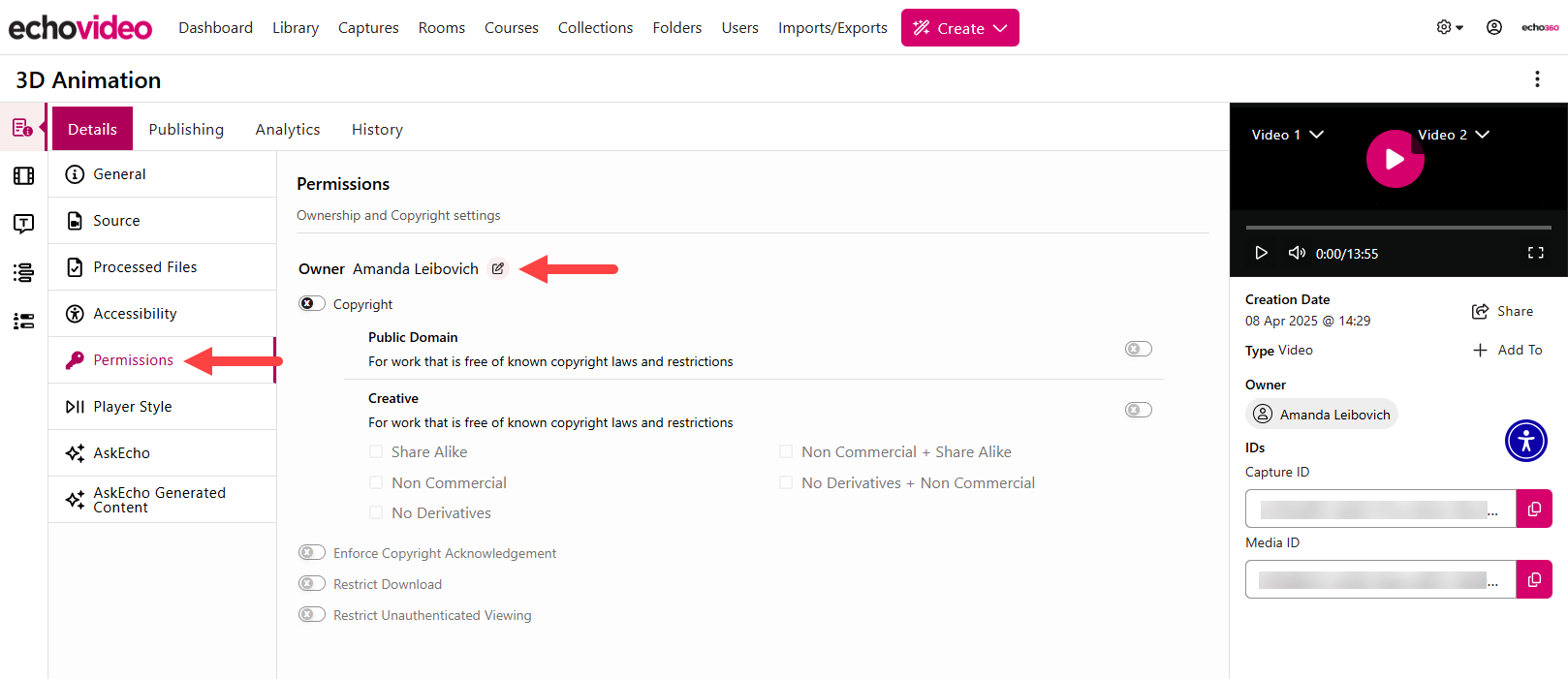Toggle Restrict Unauthenticated Viewing switch
Screen dimensions: 1568x679
[x=312, y=614]
